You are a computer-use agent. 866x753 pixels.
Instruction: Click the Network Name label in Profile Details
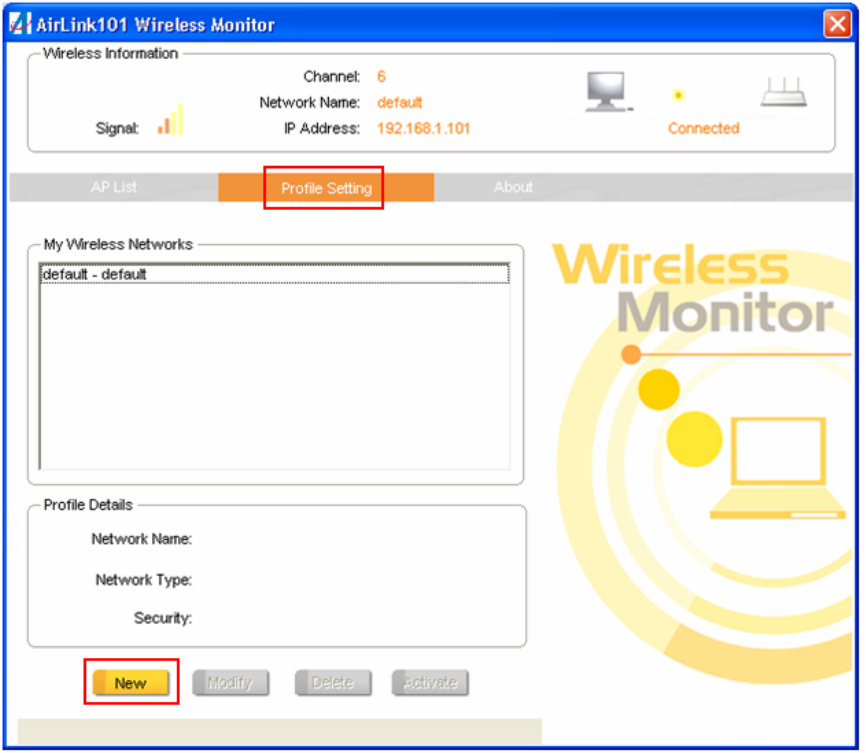[141, 539]
